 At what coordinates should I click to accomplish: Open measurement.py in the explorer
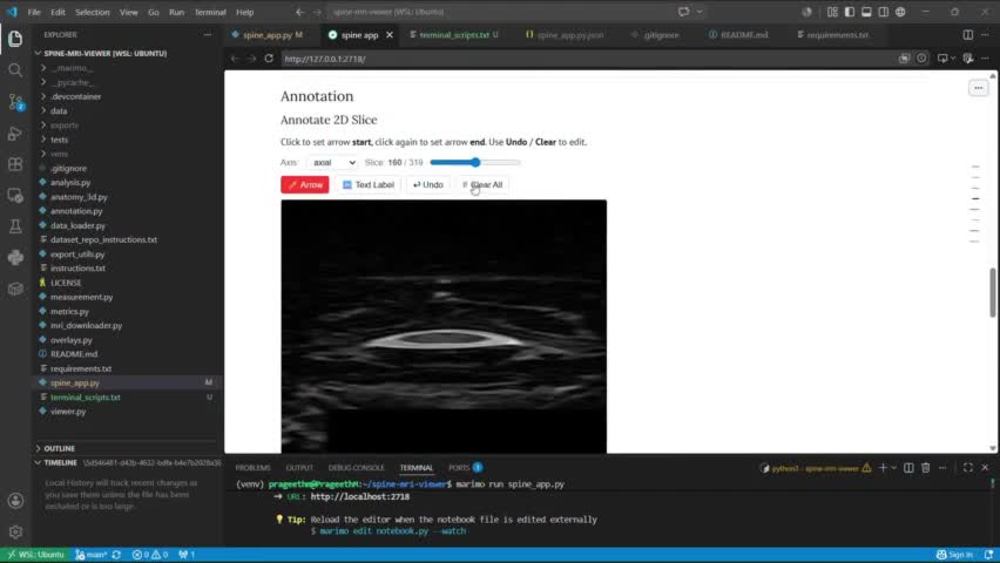pos(82,297)
